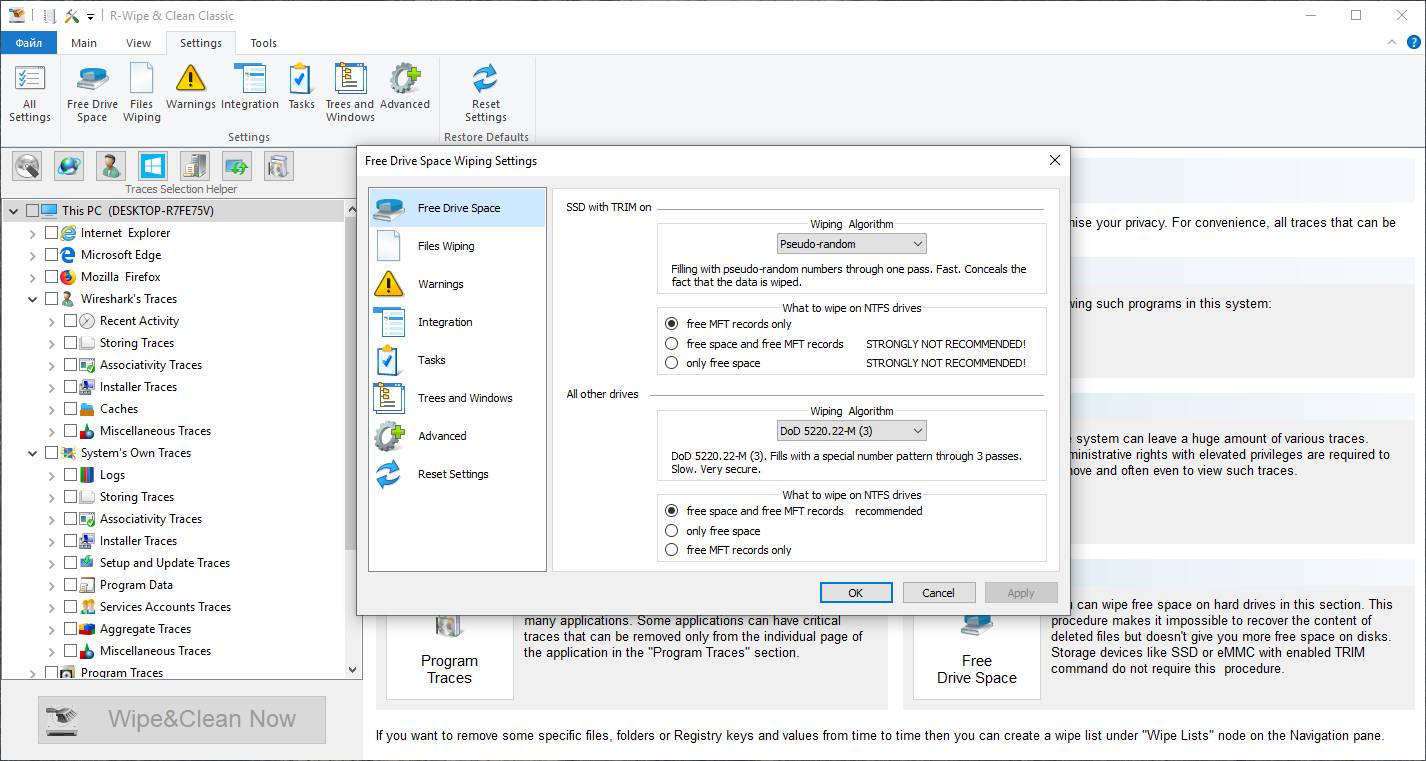This screenshot has width=1426, height=761.
Task: Open the quick access toolbar customize arrow
Action: tap(90, 16)
